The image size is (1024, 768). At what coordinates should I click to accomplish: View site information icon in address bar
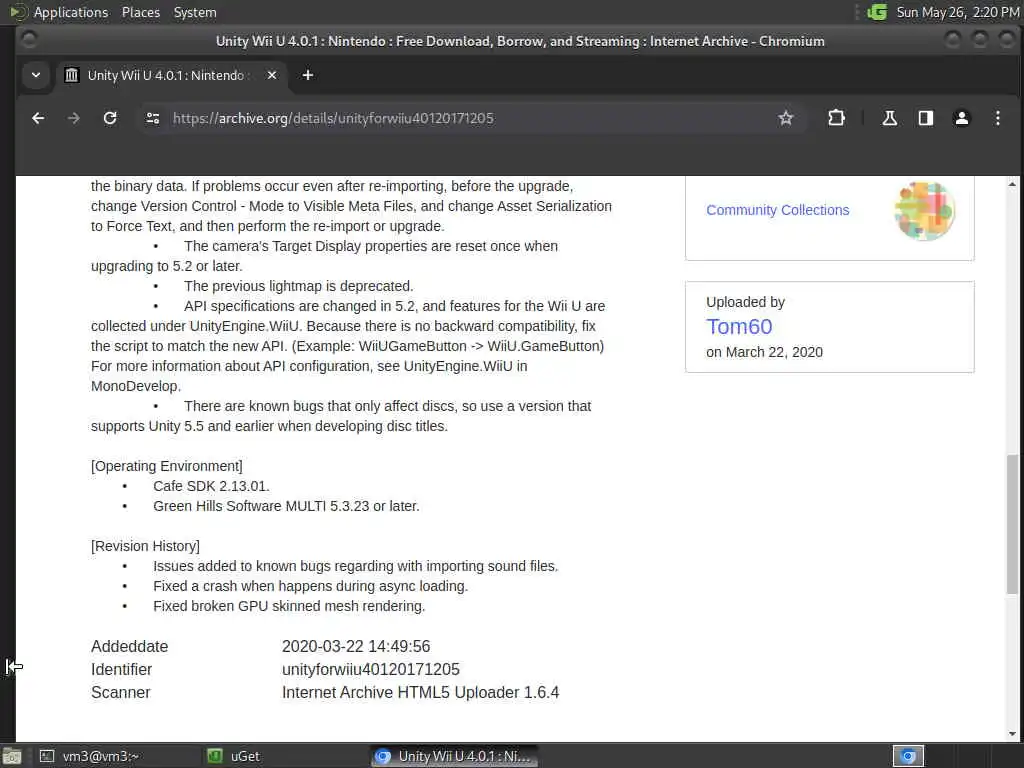(x=153, y=118)
